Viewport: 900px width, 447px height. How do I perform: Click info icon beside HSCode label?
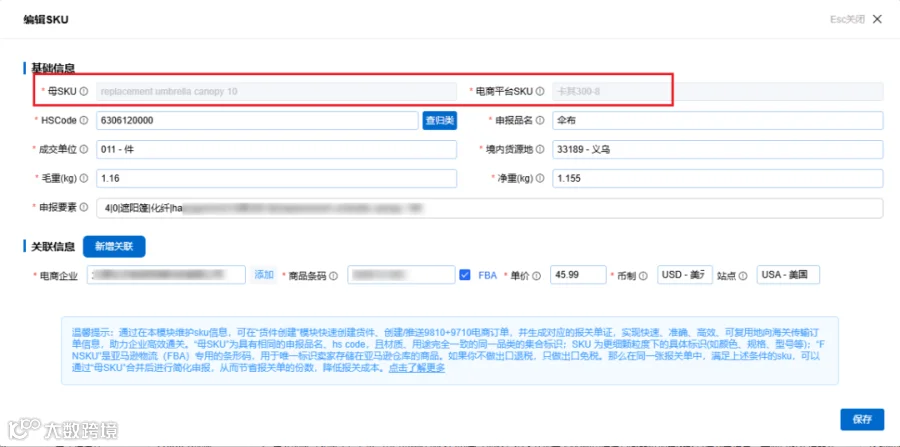tap(84, 120)
